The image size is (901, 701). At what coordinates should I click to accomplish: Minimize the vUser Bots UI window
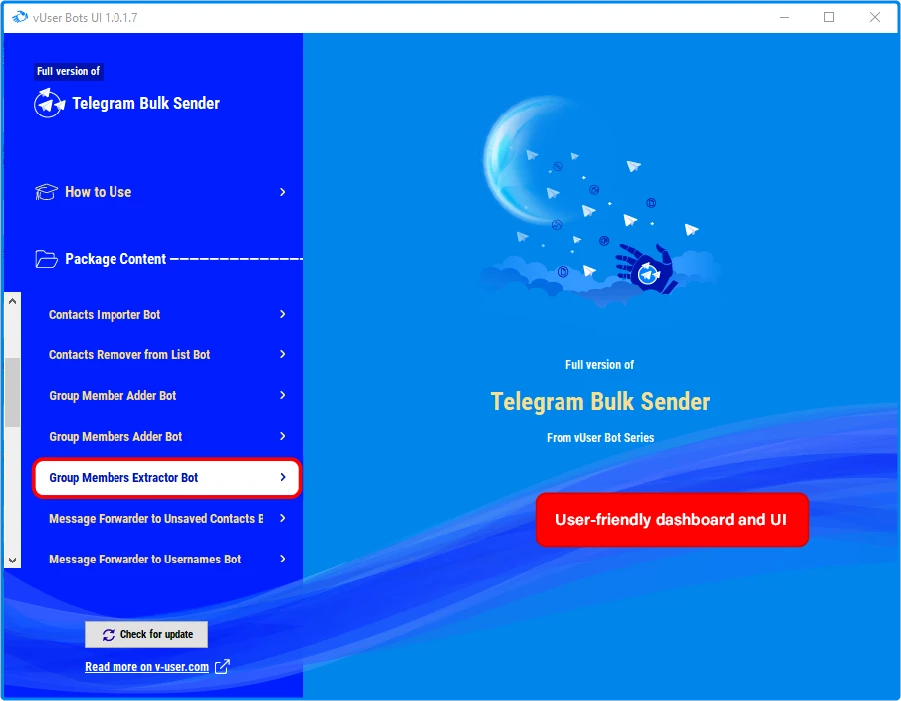pyautogui.click(x=784, y=17)
